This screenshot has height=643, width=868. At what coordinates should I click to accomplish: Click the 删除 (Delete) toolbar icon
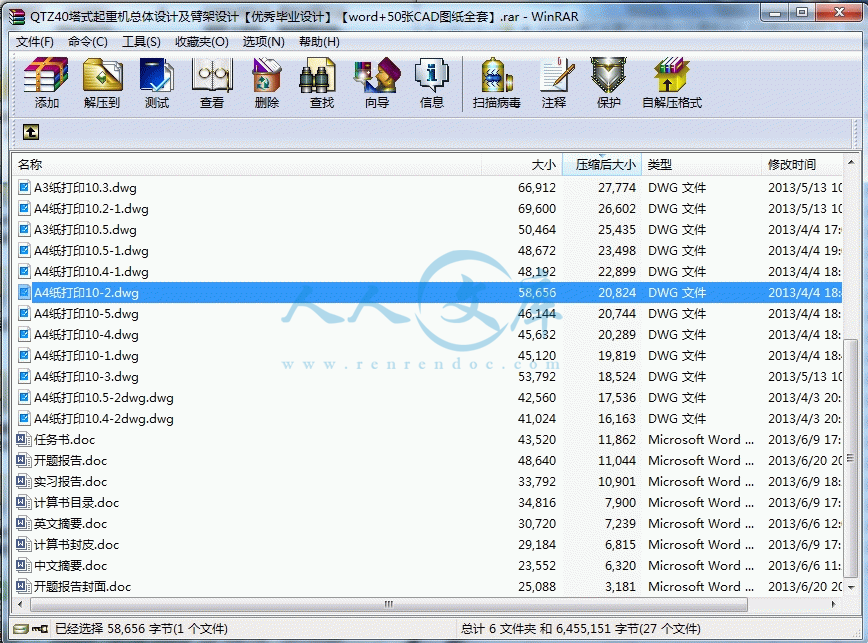point(267,83)
